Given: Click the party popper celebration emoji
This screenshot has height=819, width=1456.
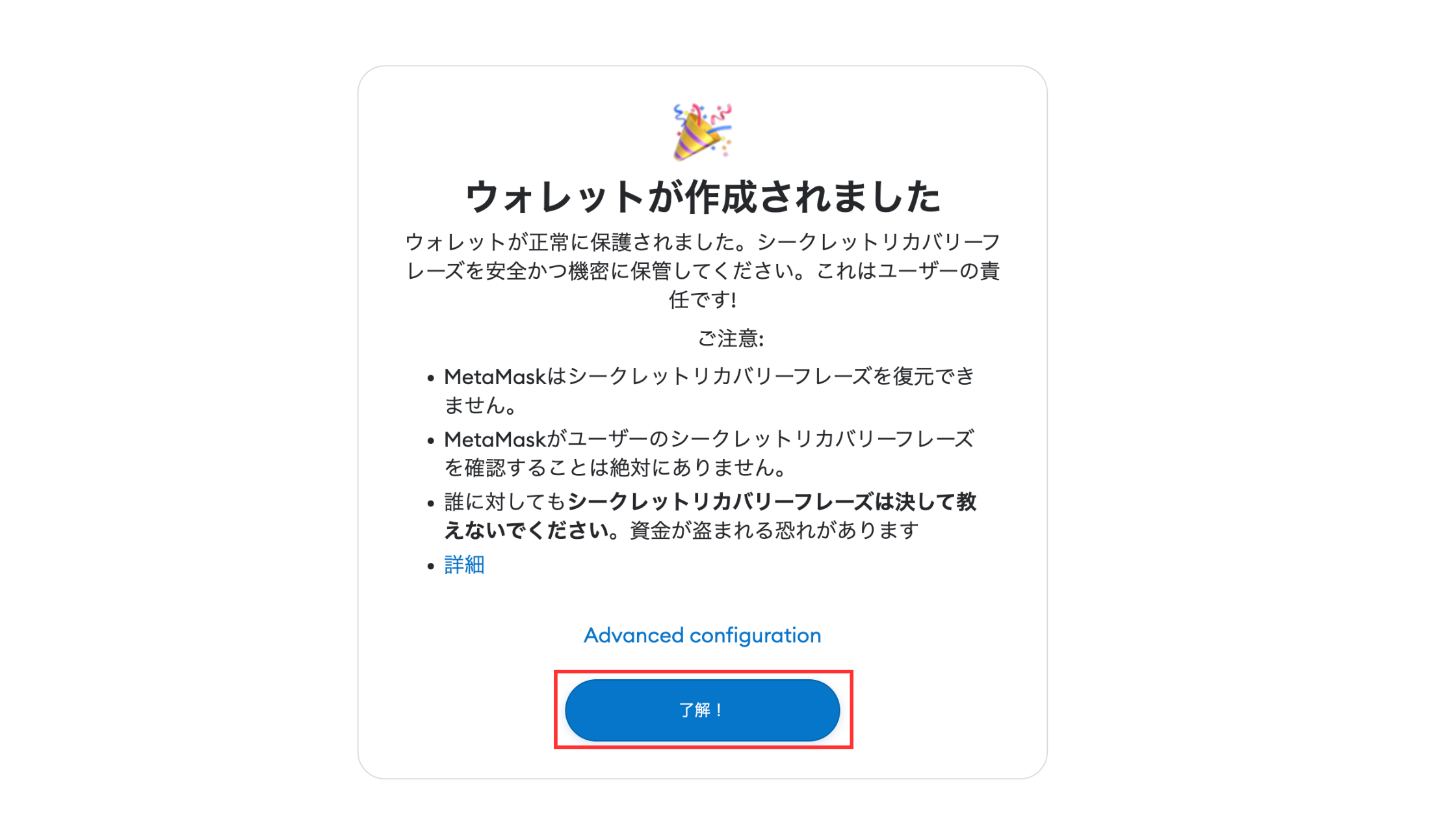Looking at the screenshot, I should pos(703,132).
